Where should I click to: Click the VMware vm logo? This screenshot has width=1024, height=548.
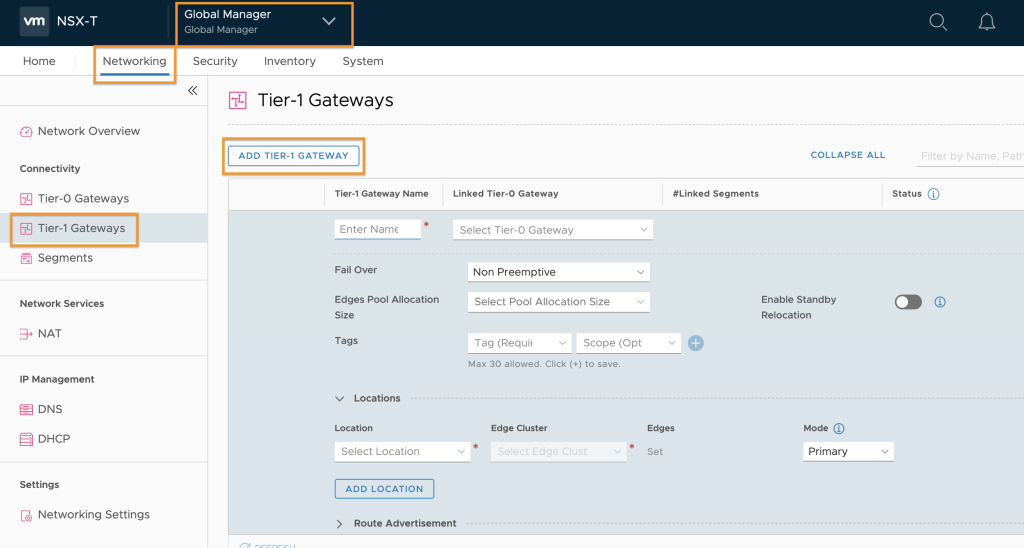tap(34, 21)
